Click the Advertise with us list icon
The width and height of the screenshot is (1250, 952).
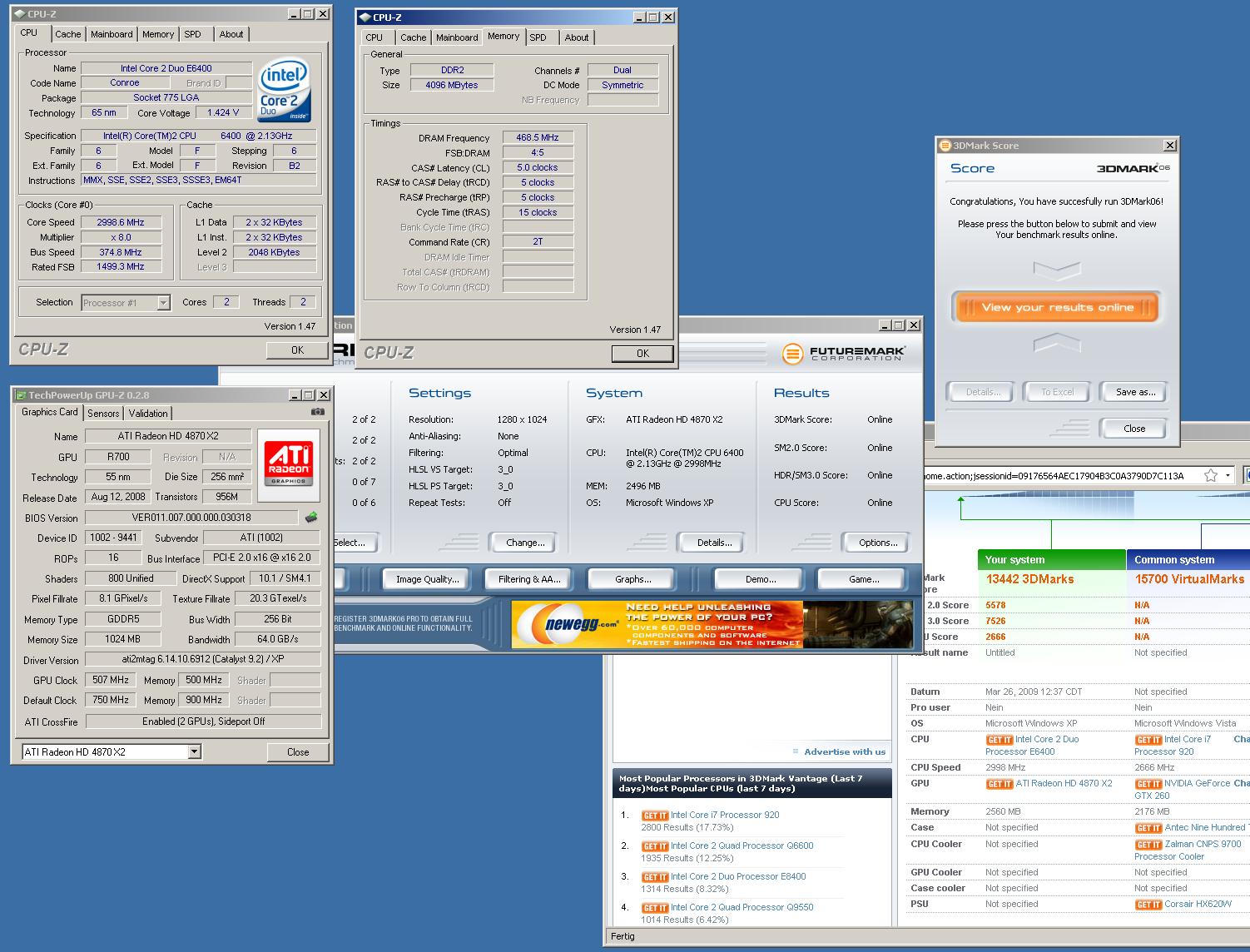(796, 751)
